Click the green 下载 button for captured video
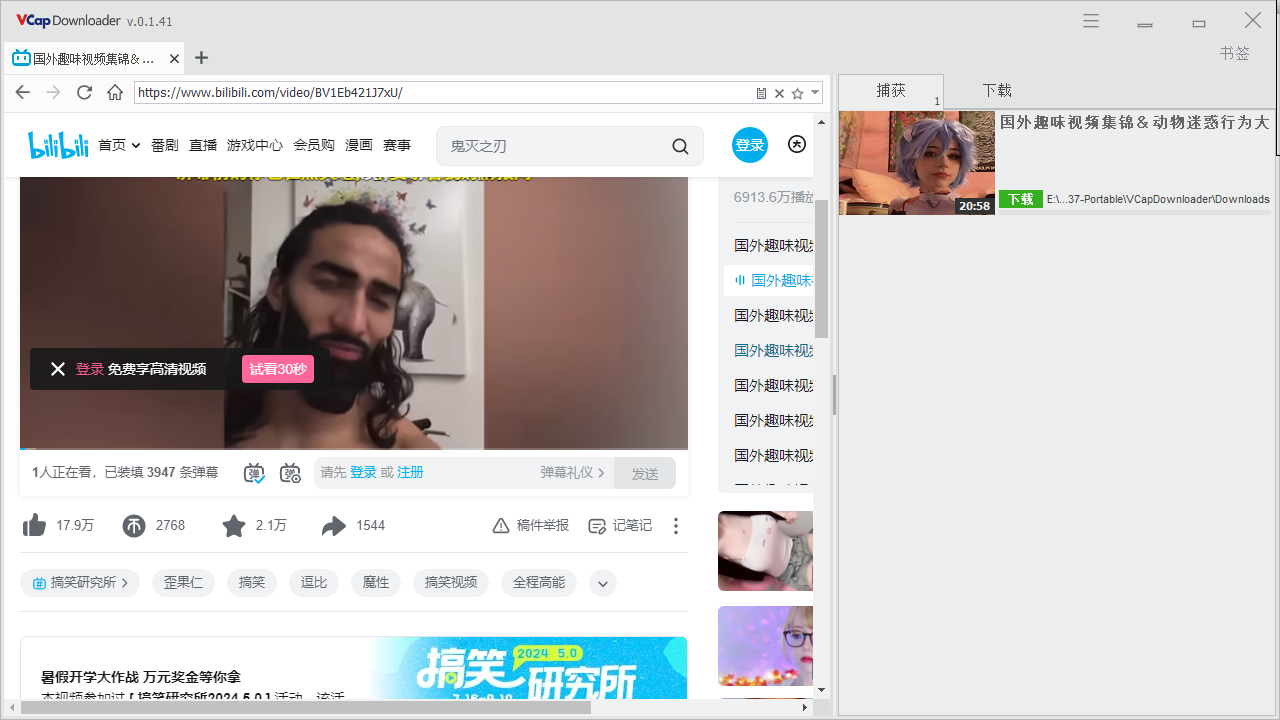 1020,199
